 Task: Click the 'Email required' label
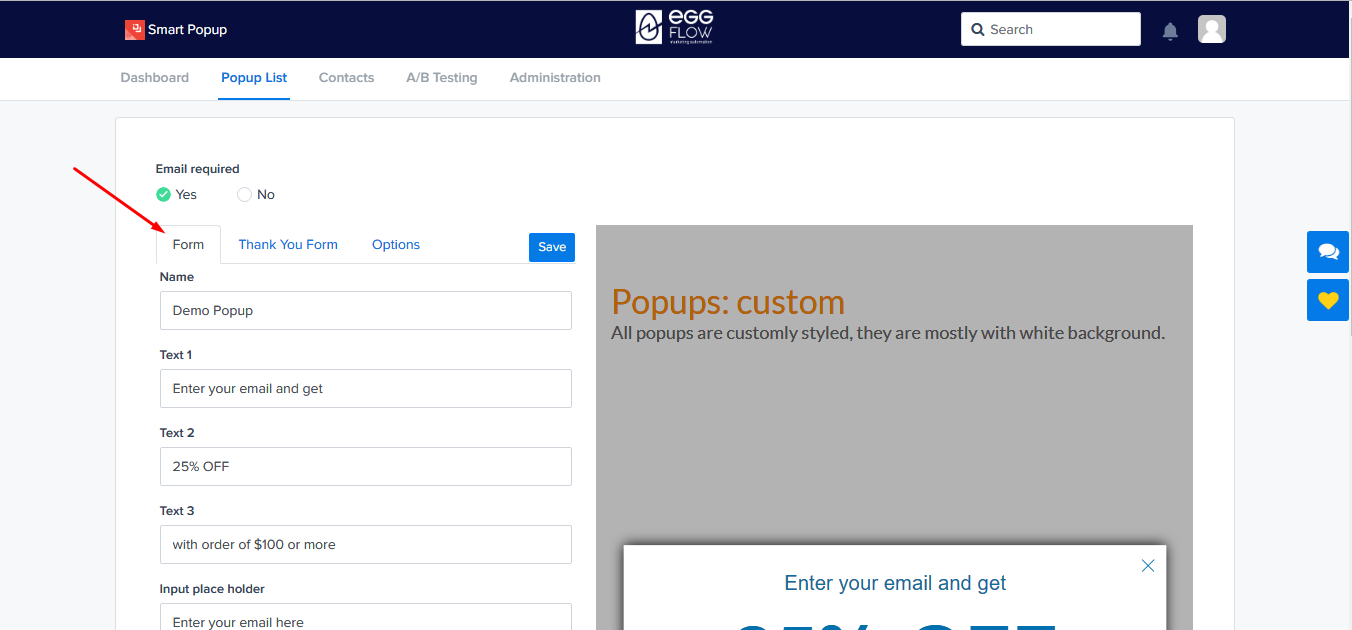point(198,169)
